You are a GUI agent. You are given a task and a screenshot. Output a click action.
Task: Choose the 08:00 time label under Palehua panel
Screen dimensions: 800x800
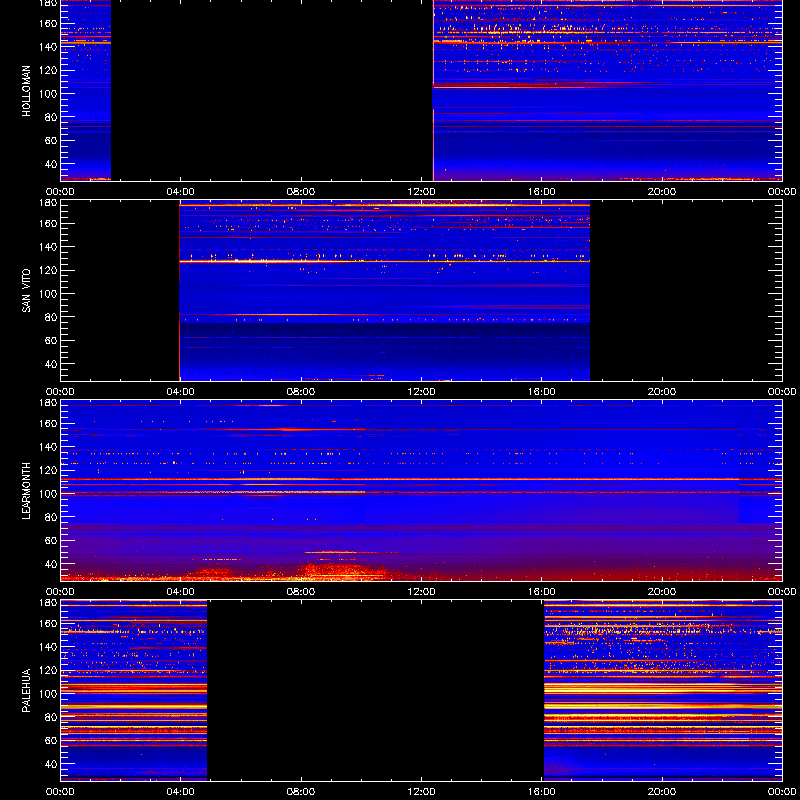tap(301, 792)
